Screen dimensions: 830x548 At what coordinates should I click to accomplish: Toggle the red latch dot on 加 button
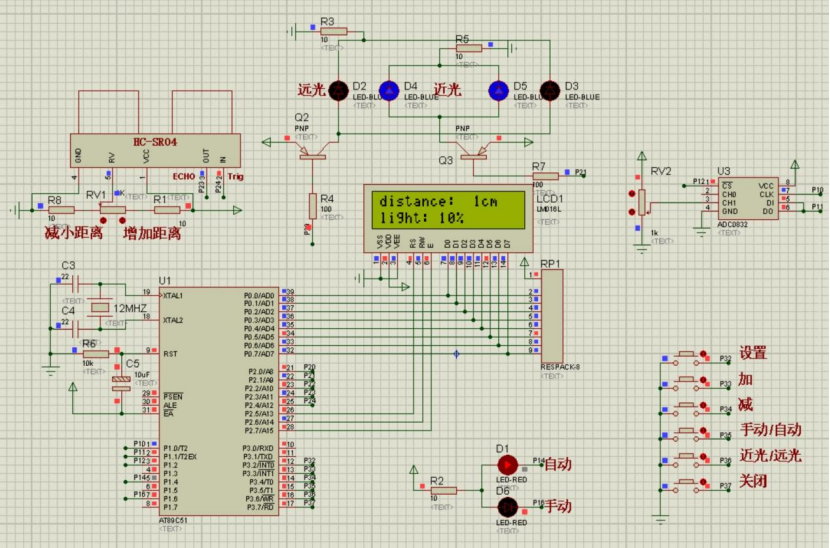pyautogui.click(x=703, y=380)
